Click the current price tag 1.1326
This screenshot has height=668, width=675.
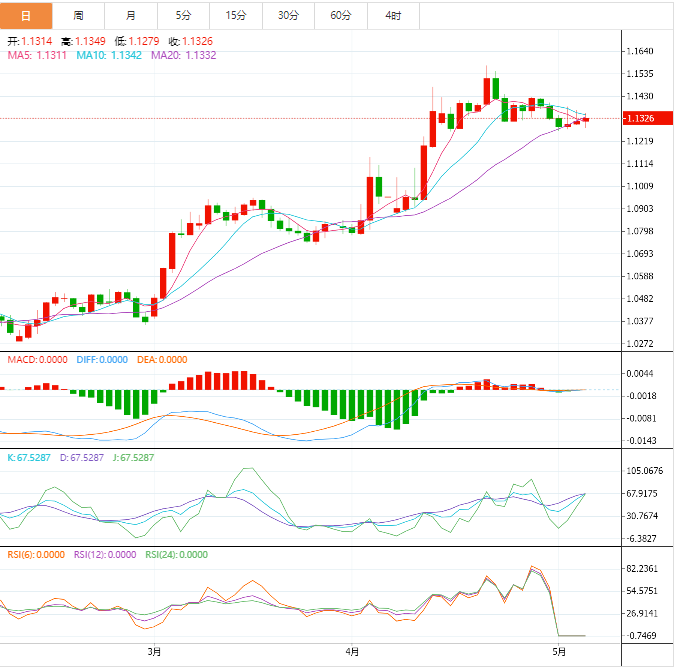pyautogui.click(x=638, y=119)
